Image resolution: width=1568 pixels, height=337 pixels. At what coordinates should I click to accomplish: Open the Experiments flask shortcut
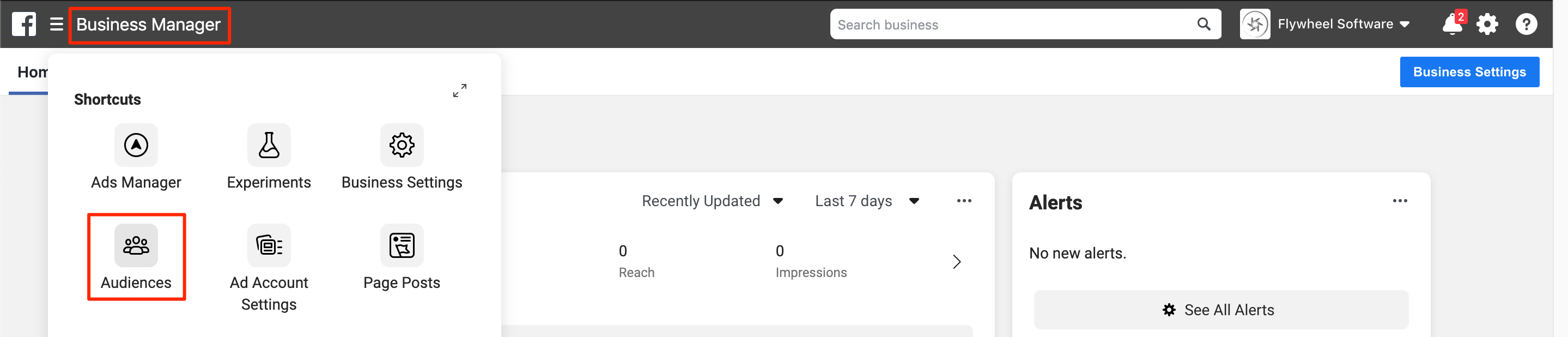coord(269,145)
